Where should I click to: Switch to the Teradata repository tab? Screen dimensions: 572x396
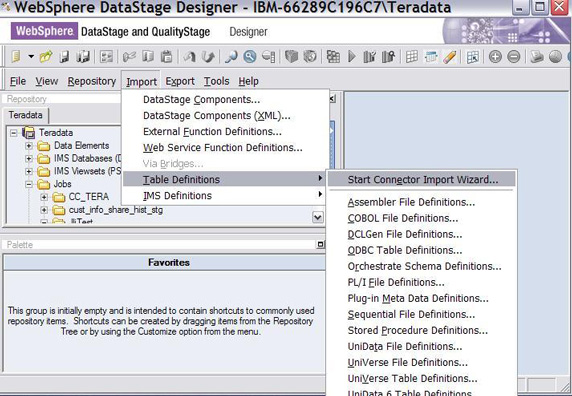coord(26,115)
